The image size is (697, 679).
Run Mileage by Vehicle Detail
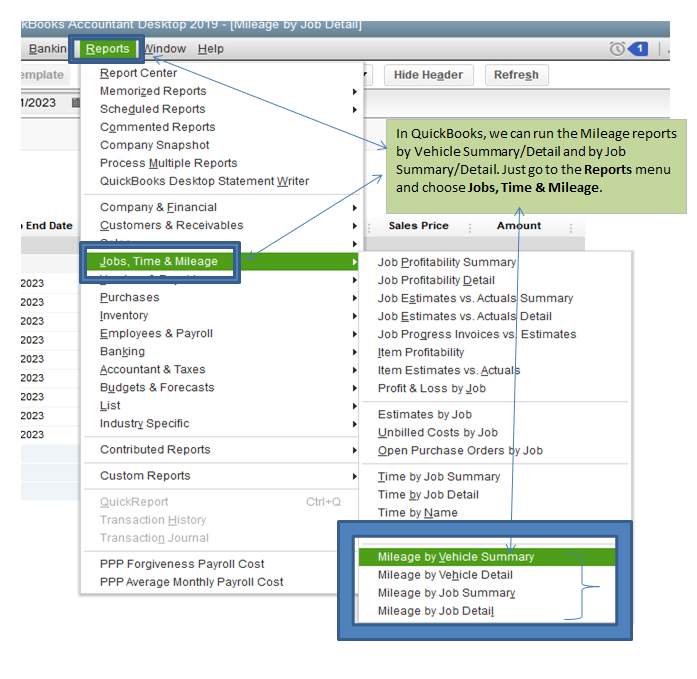click(x=487, y=575)
